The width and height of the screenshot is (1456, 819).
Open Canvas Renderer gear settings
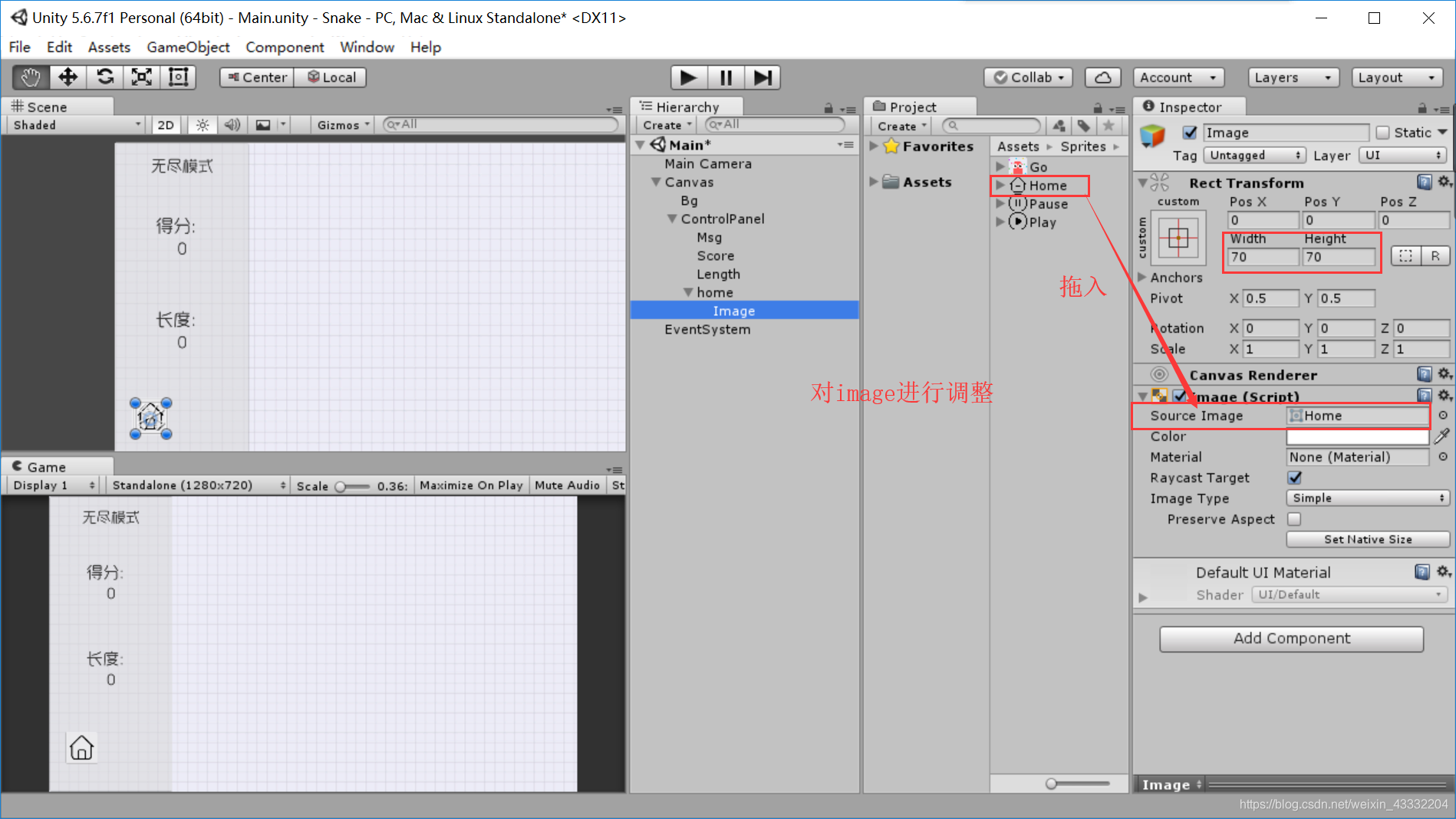(1444, 374)
